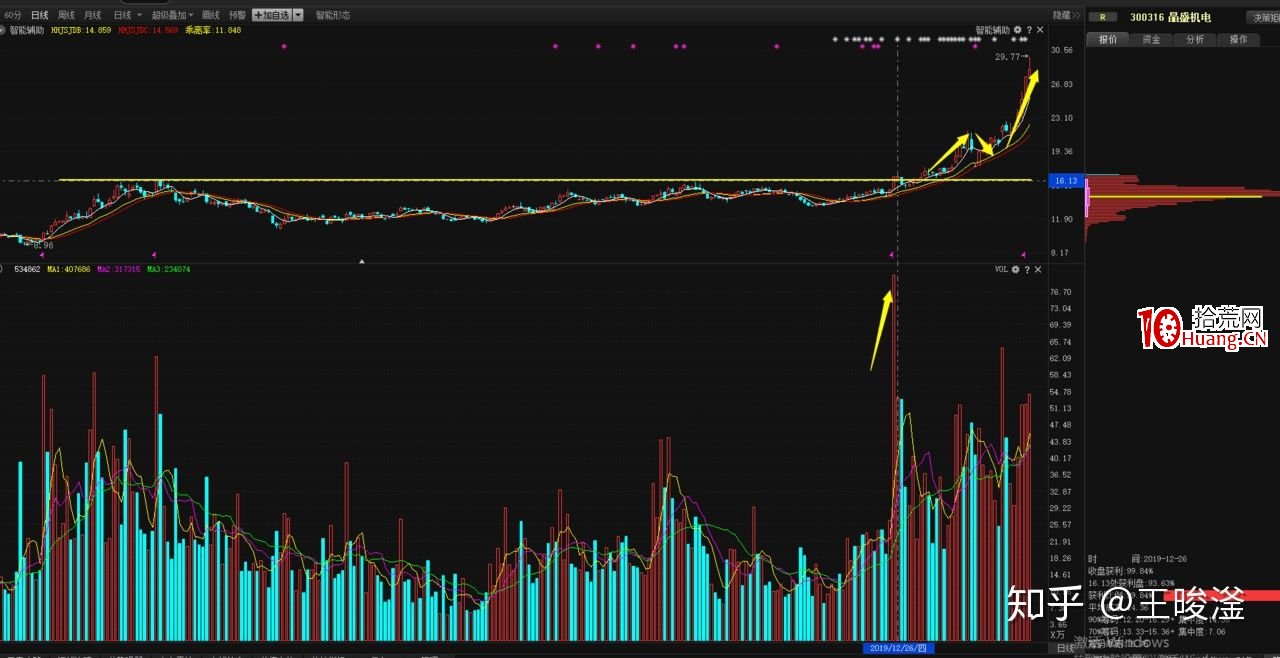Open VOL panel settings gear
The width and height of the screenshot is (1280, 658).
pyautogui.click(x=1016, y=269)
